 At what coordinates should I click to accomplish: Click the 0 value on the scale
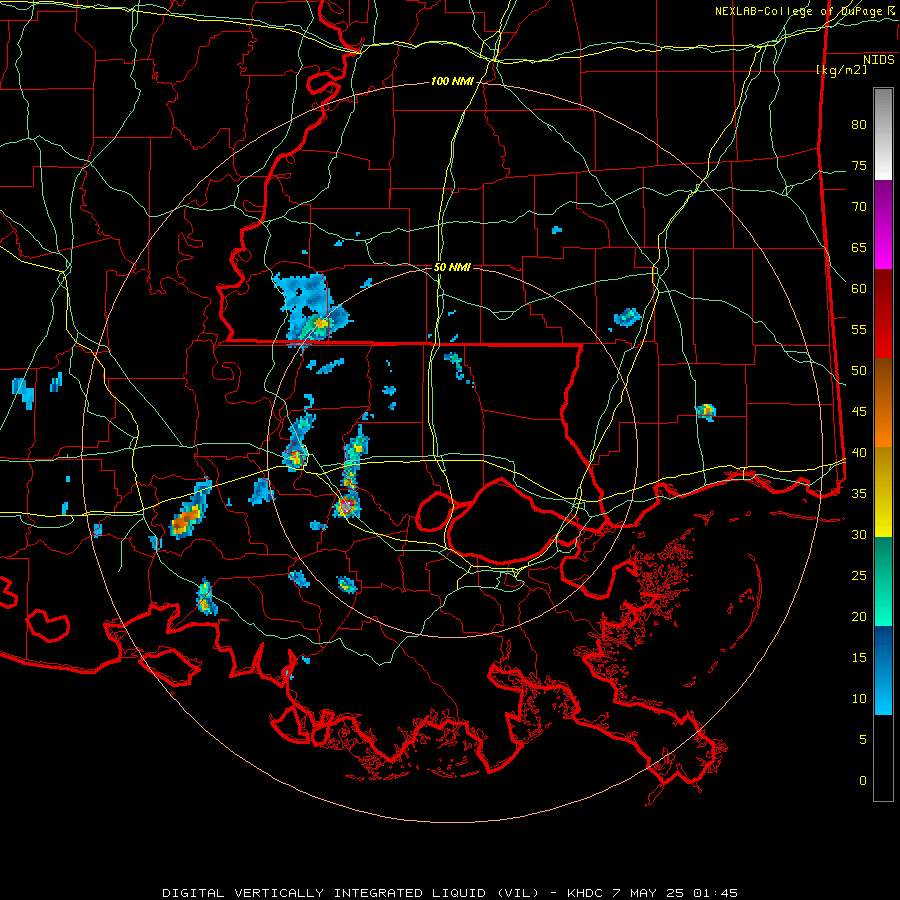(x=863, y=781)
